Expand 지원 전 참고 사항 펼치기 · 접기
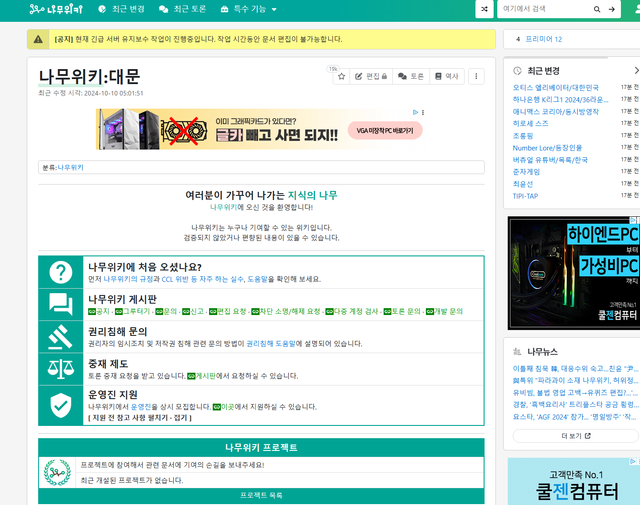Image resolution: width=640 pixels, height=505 pixels. coord(140,418)
